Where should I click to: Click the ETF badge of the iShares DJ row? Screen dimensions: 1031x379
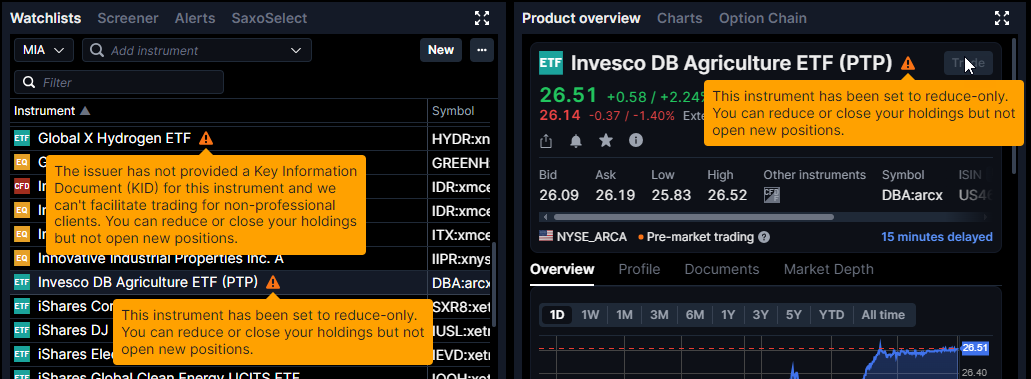pyautogui.click(x=22, y=330)
